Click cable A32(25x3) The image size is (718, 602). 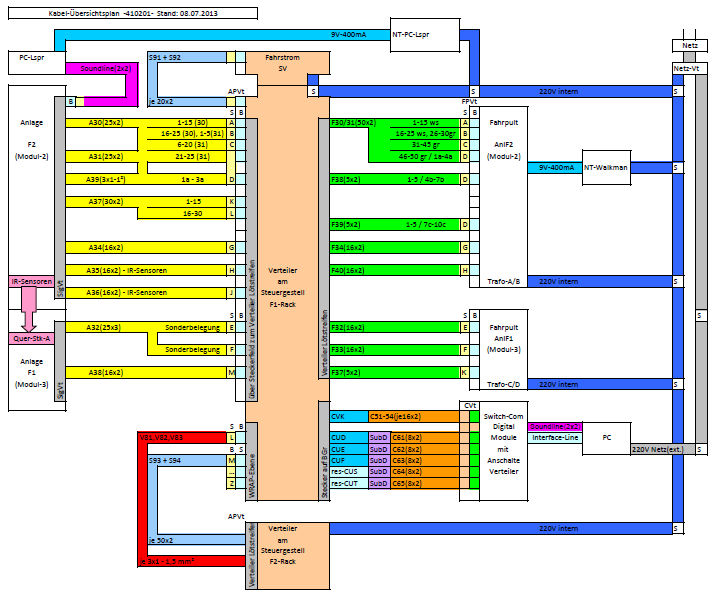(106, 327)
